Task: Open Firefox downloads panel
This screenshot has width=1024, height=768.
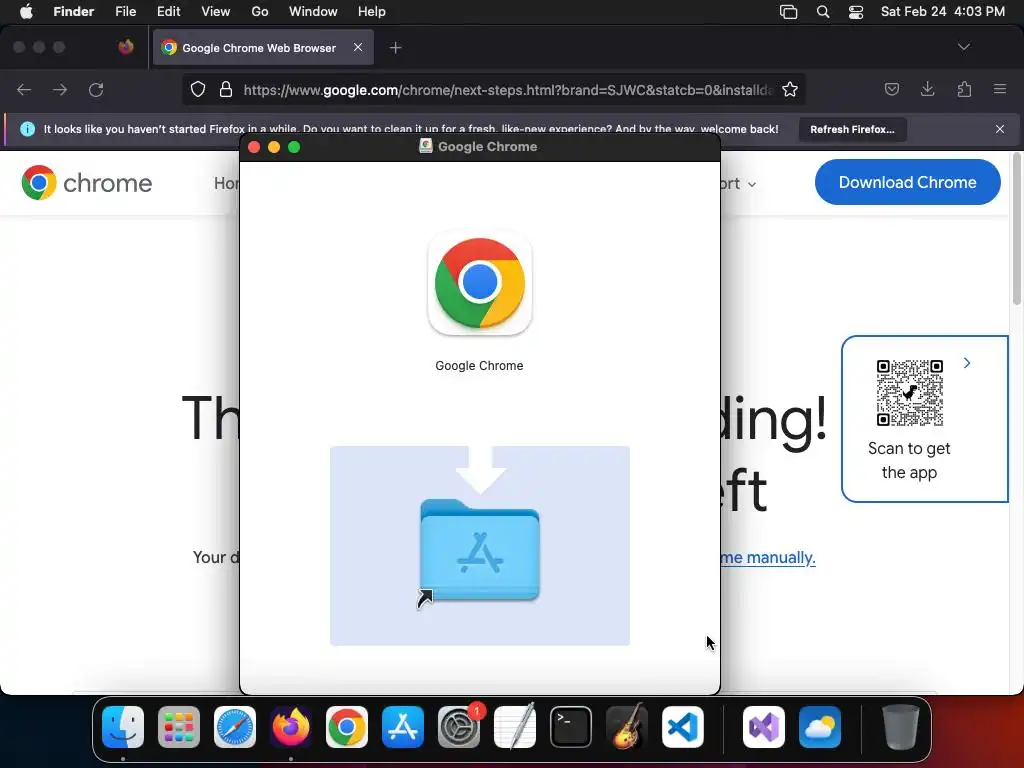Action: [927, 89]
